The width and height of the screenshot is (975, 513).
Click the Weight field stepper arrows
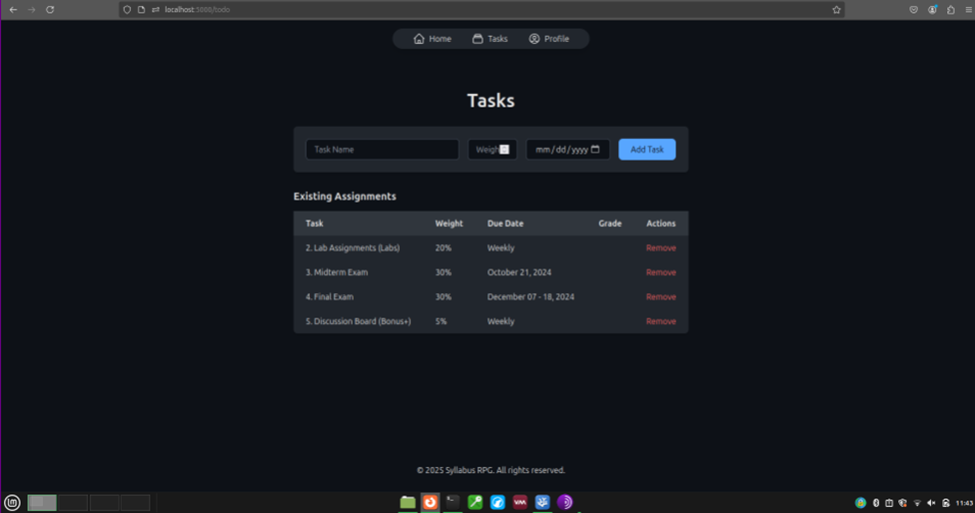pos(504,149)
